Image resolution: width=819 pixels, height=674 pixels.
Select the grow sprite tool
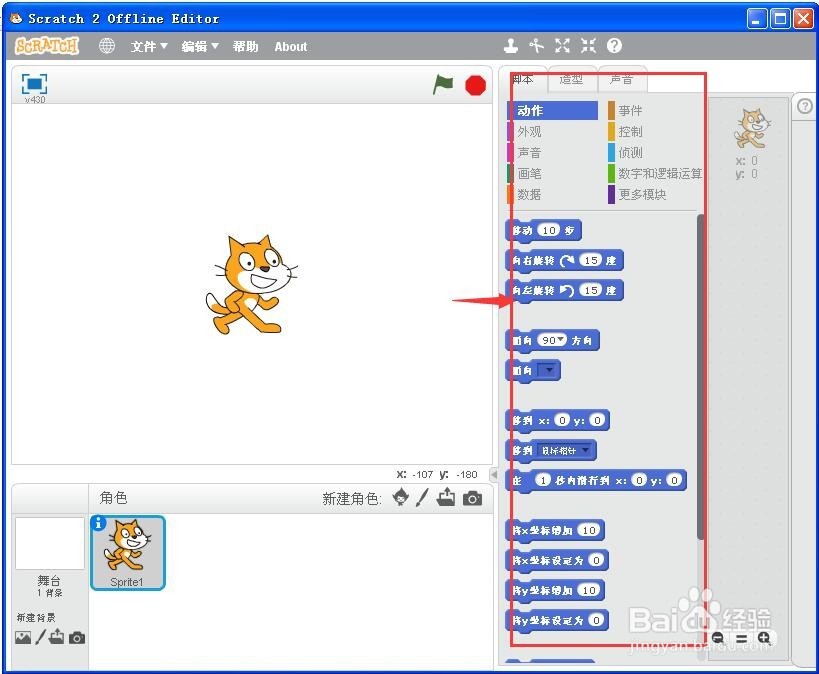coord(563,46)
